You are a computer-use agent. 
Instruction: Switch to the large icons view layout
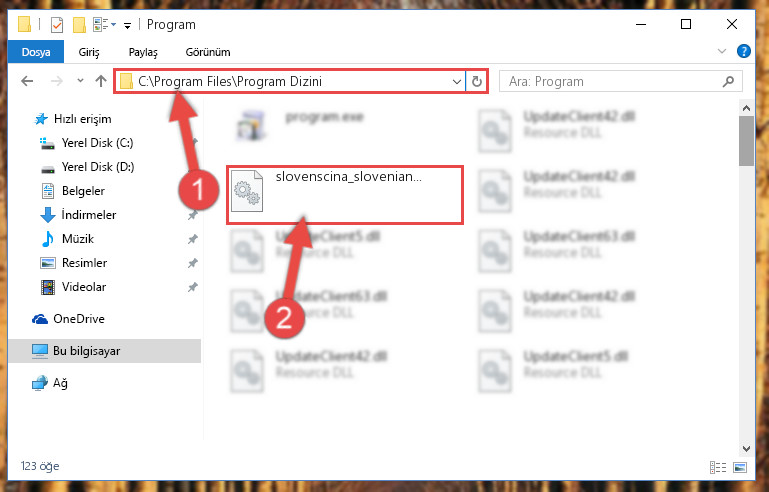[740, 467]
